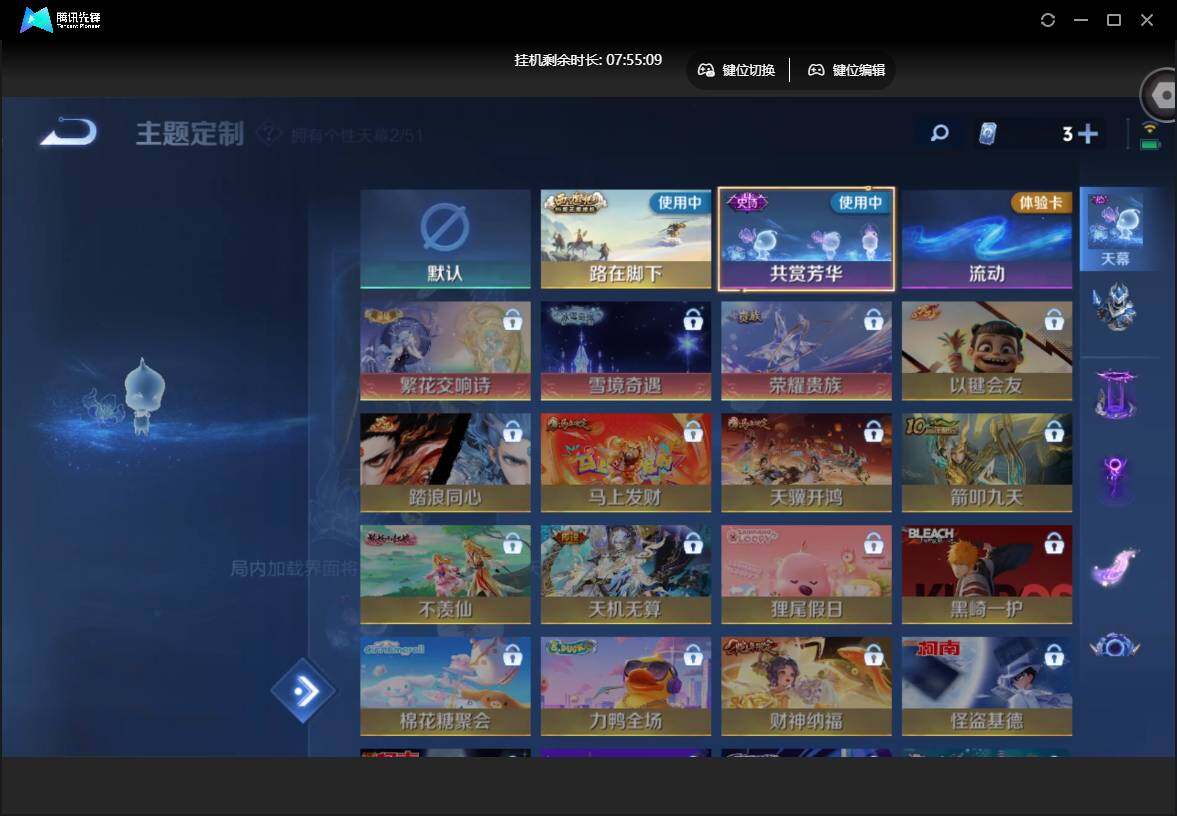
Task: Open the search magnifier icon
Action: pyautogui.click(x=939, y=134)
